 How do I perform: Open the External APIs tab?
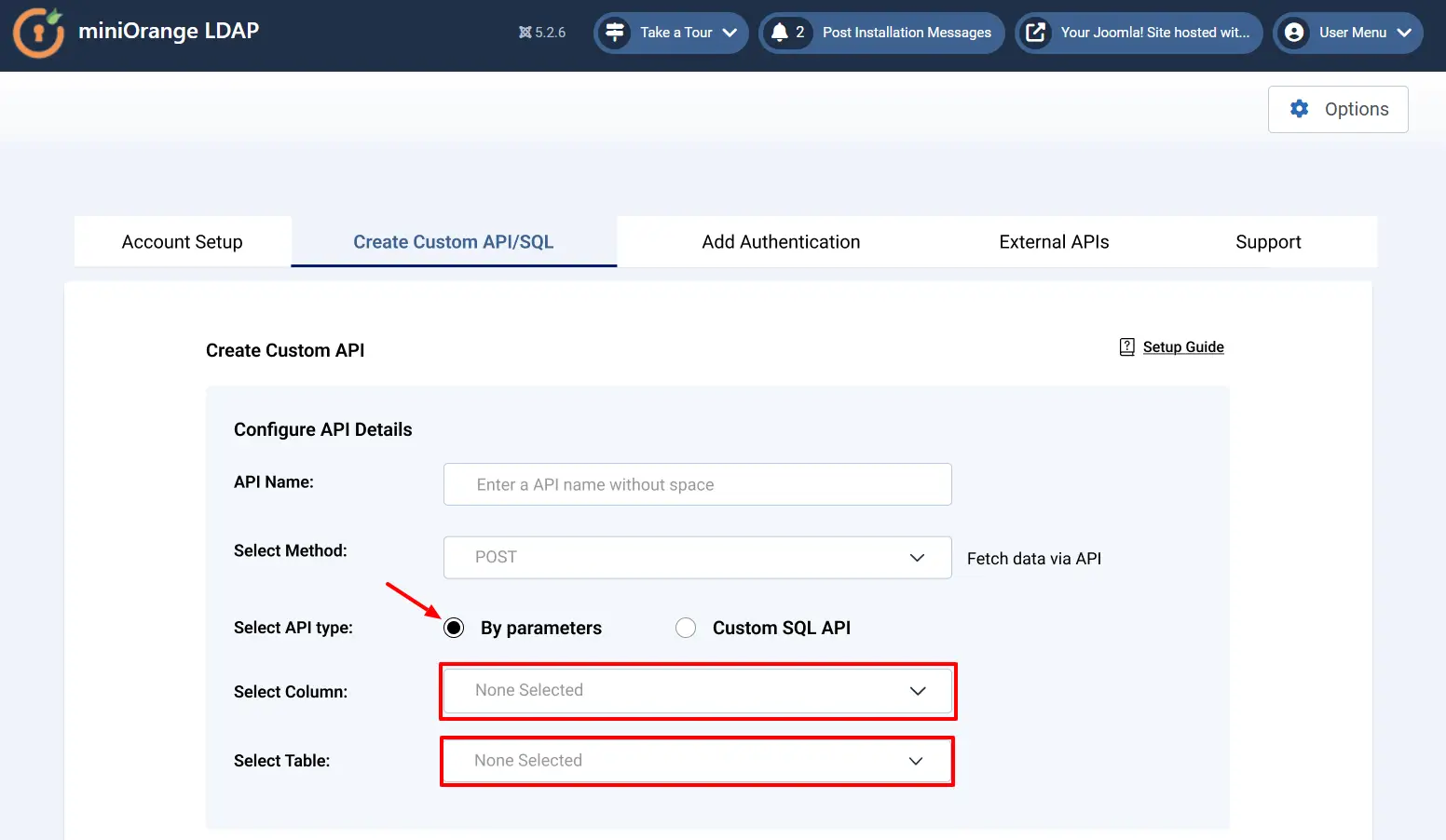1054,242
